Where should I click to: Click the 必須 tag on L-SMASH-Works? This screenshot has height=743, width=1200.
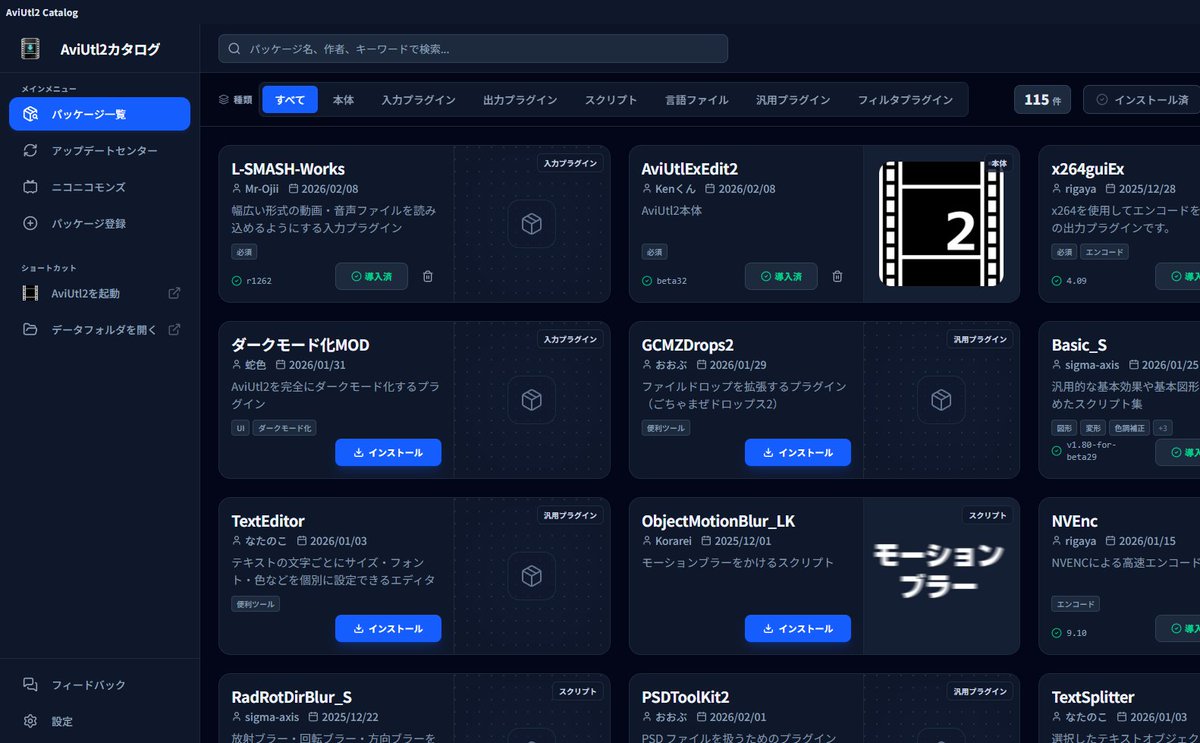[243, 252]
